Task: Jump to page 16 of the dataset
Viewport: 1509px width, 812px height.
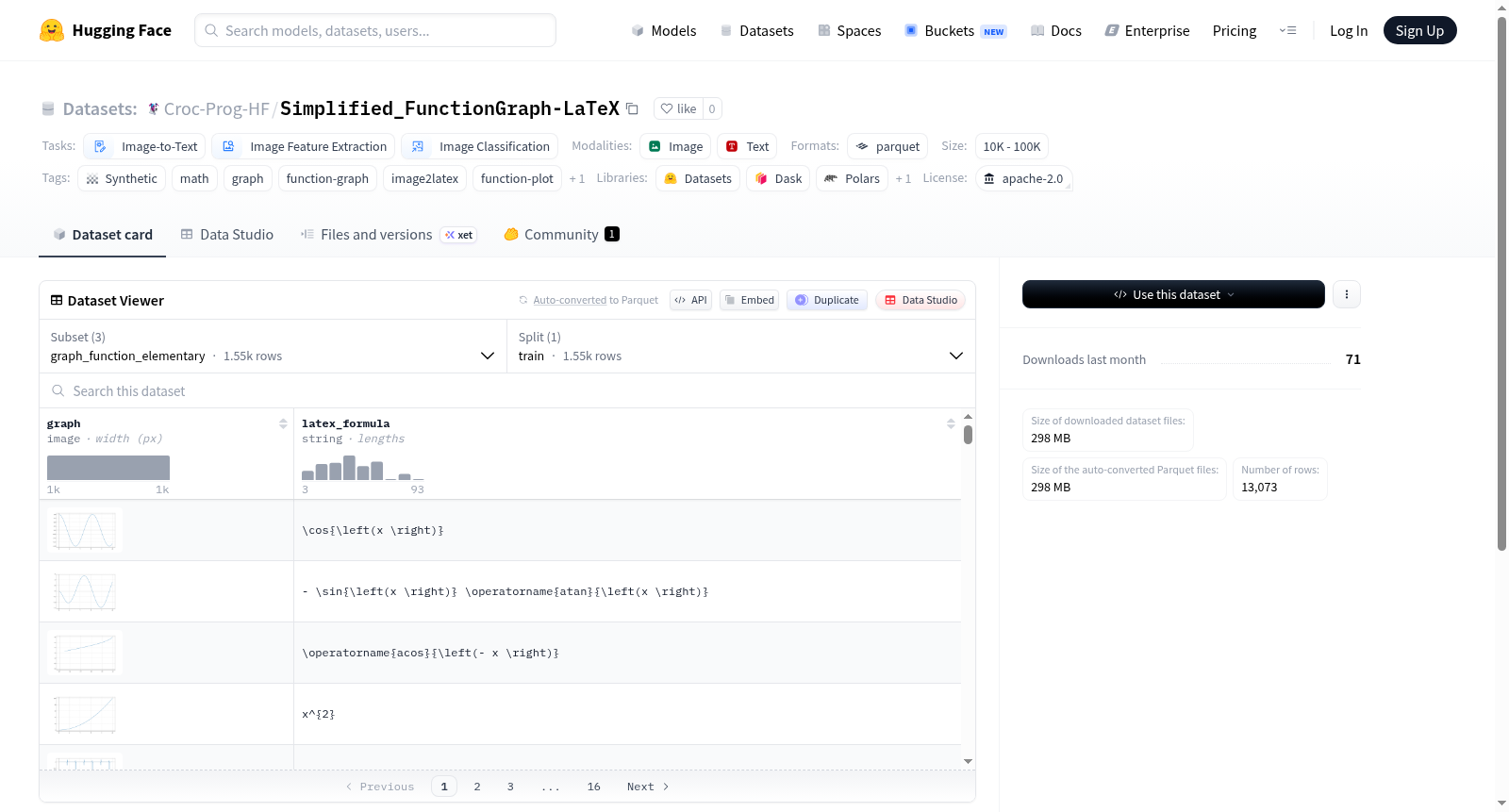Action: 593,787
